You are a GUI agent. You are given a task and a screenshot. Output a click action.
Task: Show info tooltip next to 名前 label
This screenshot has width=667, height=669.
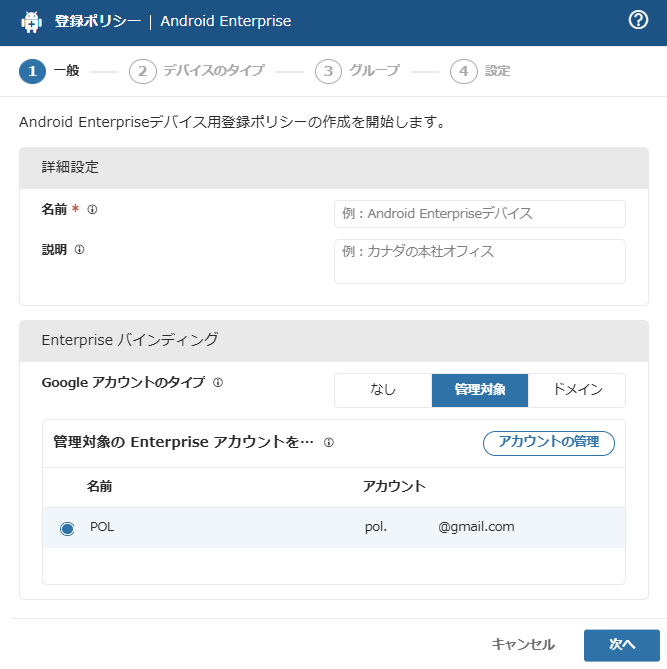[92, 209]
